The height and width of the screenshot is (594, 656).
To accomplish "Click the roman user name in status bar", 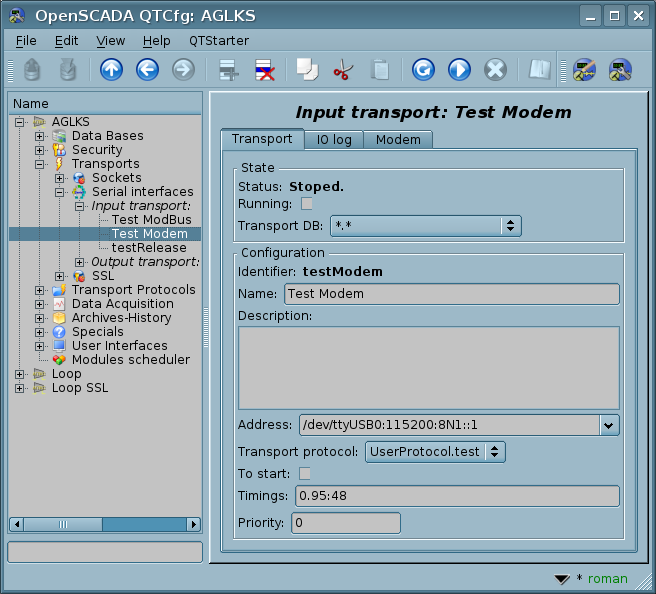I will (607, 579).
